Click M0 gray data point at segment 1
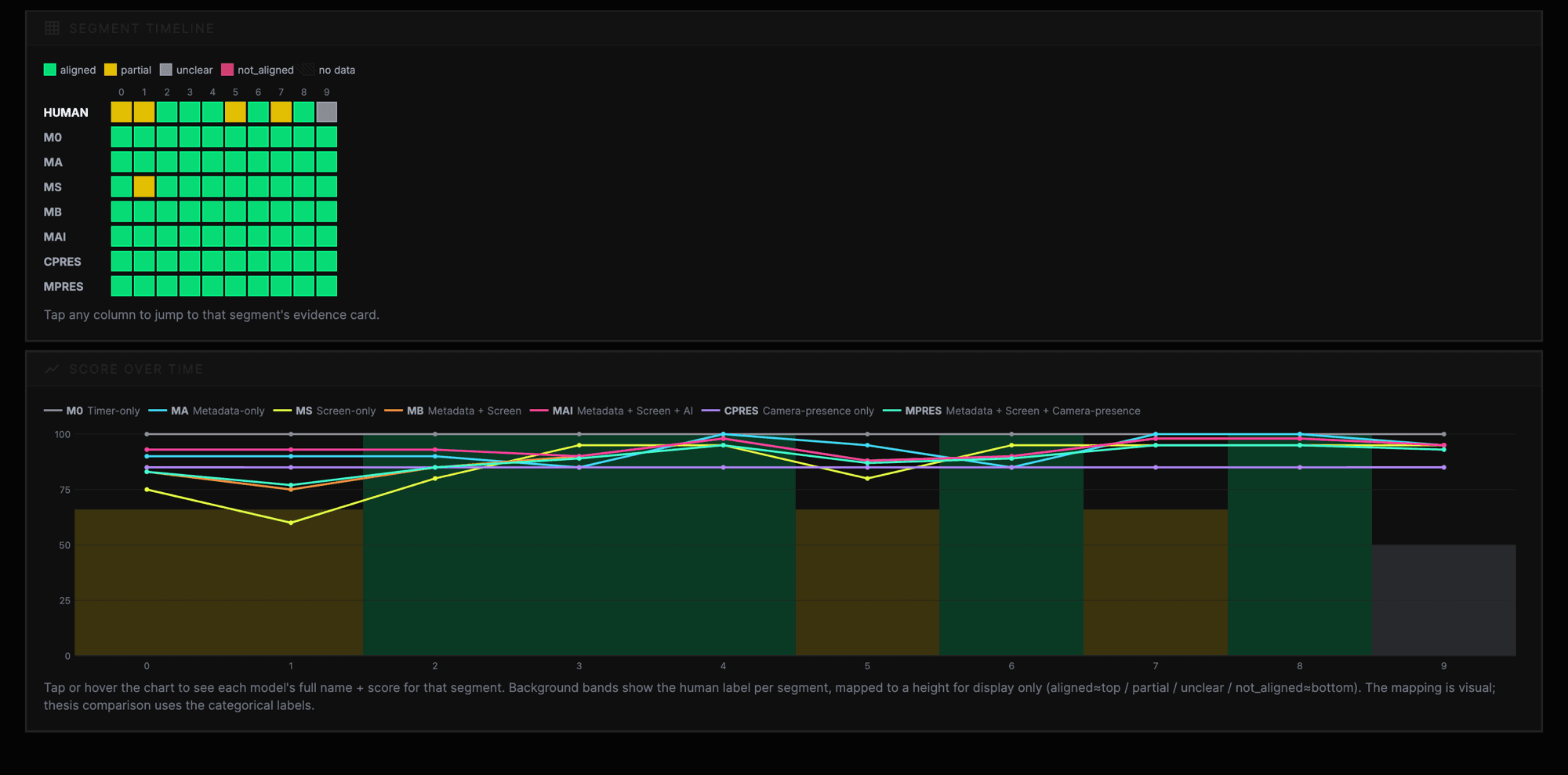 pos(291,434)
